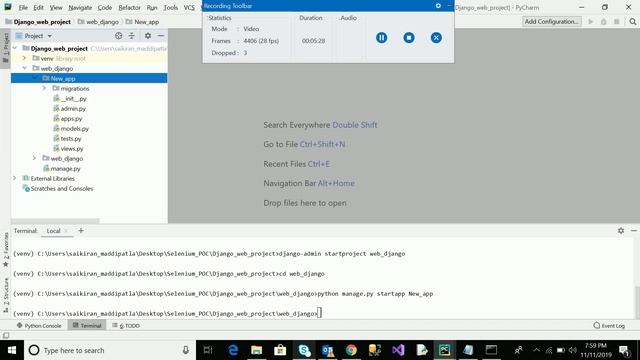Open Microsoft Edge from taskbar
Image resolution: width=640 pixels, height=360 pixels.
pyautogui.click(x=233, y=350)
